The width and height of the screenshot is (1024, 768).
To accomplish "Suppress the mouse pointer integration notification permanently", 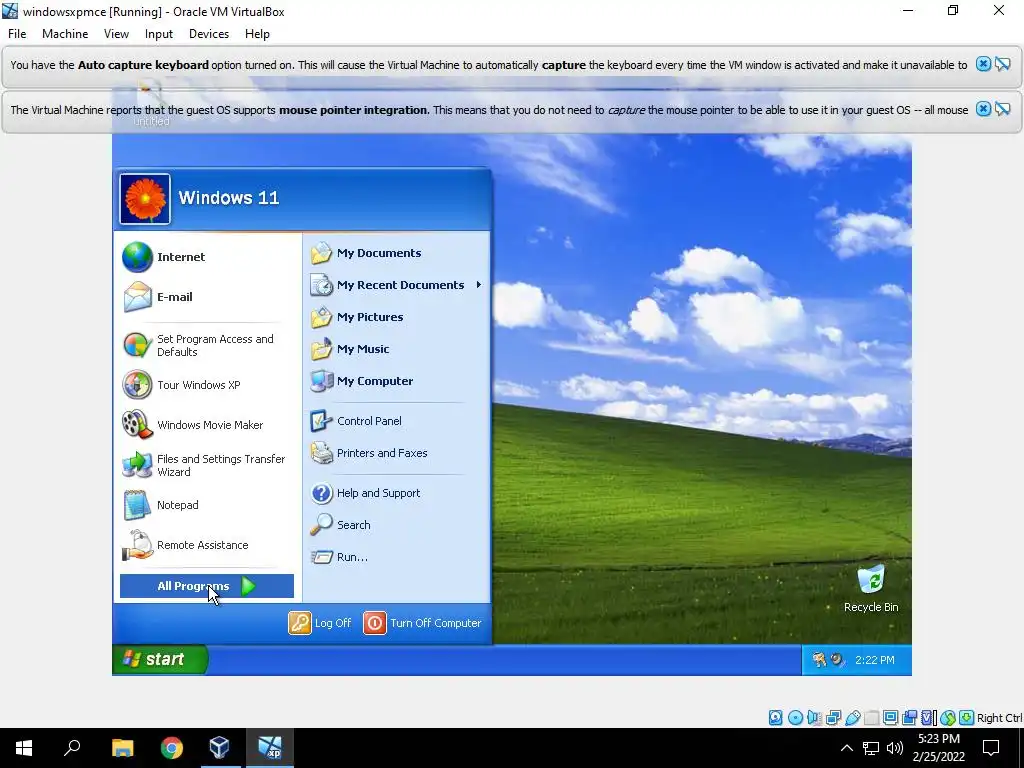I will (x=1002, y=109).
